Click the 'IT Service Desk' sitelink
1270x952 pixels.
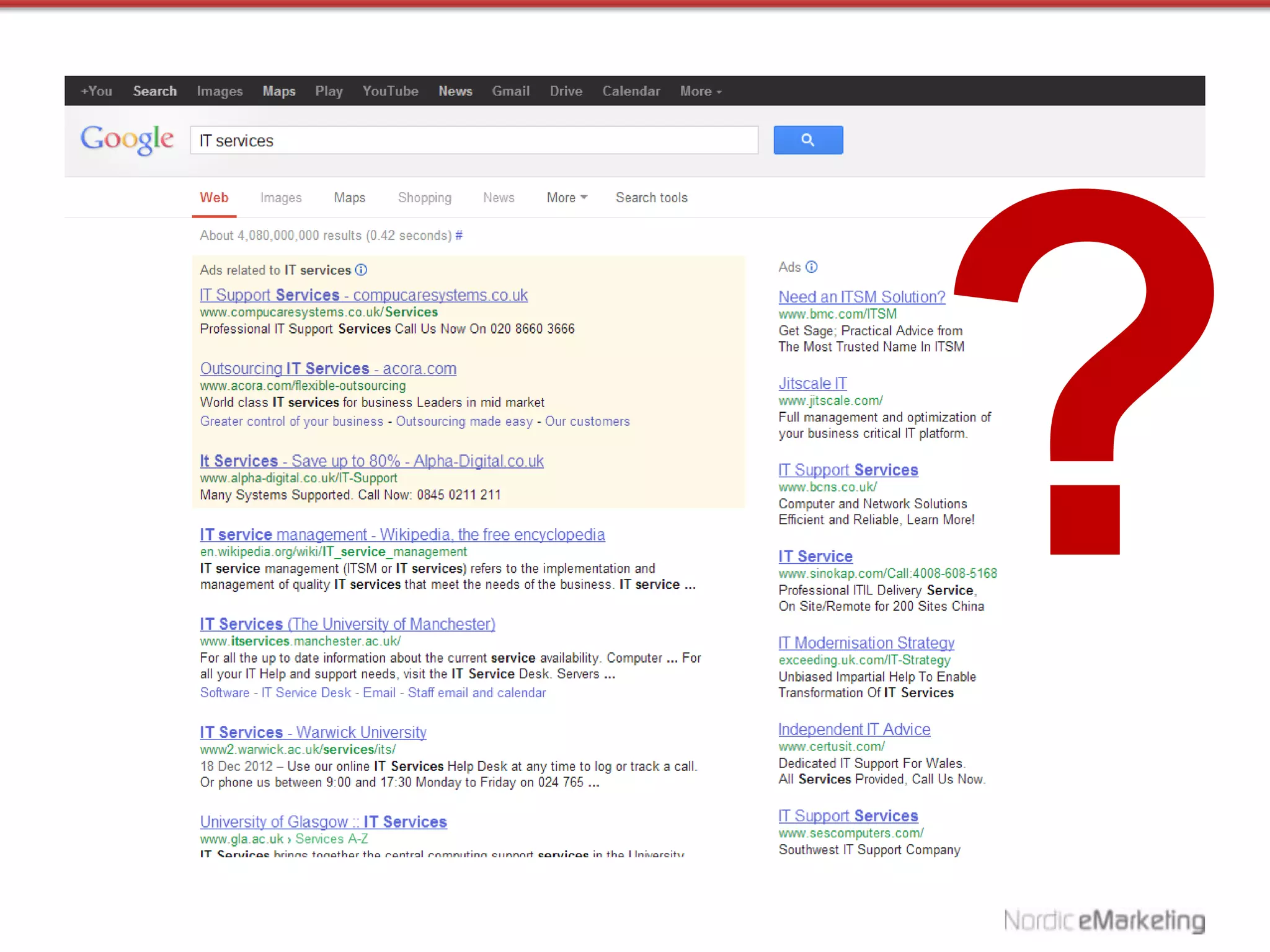point(306,692)
